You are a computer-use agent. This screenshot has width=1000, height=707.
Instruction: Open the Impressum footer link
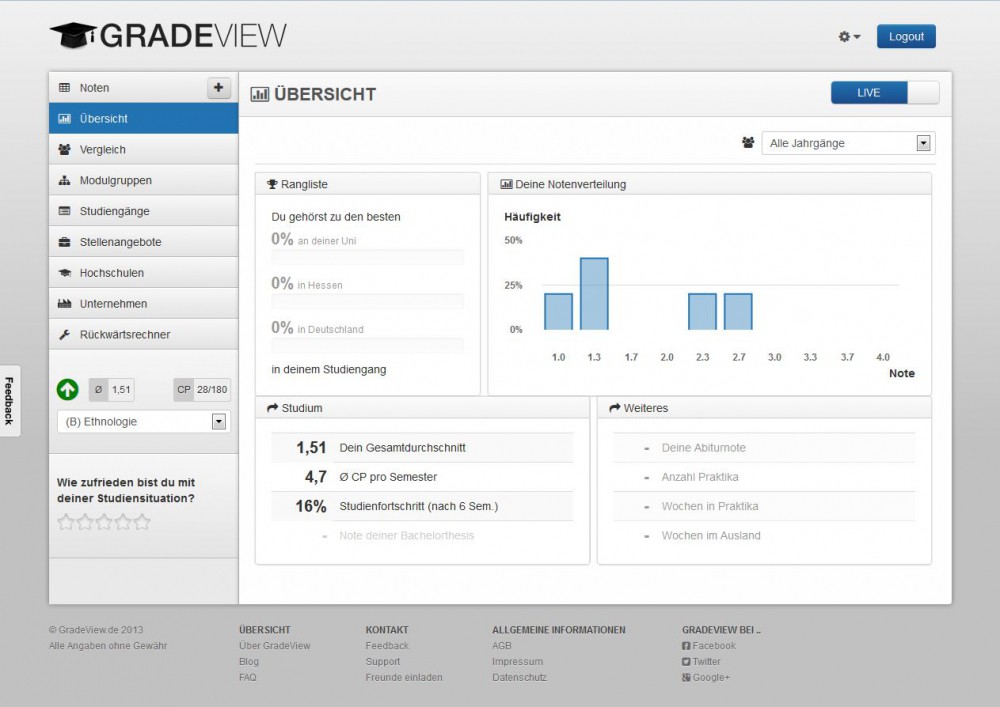pos(517,662)
